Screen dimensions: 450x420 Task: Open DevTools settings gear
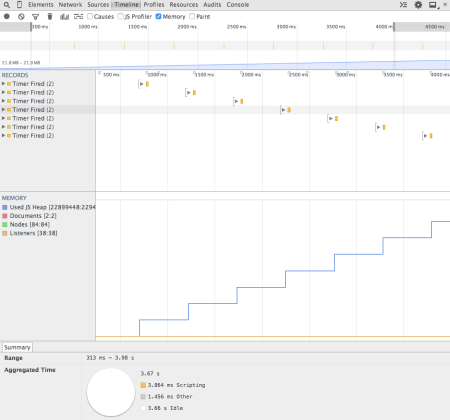pos(418,5)
